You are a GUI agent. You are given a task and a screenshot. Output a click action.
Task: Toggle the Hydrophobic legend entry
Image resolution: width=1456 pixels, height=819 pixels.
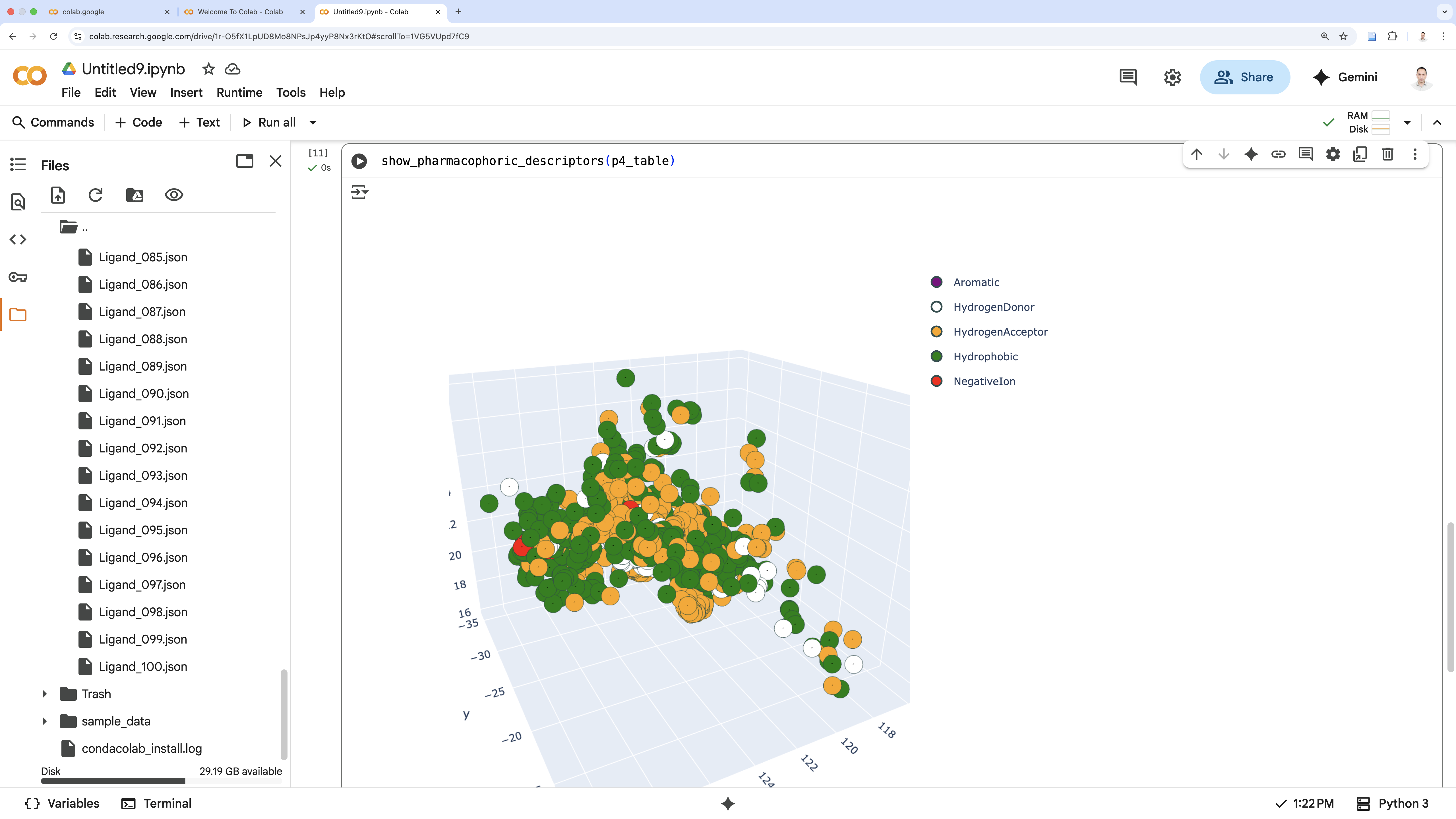[985, 357]
